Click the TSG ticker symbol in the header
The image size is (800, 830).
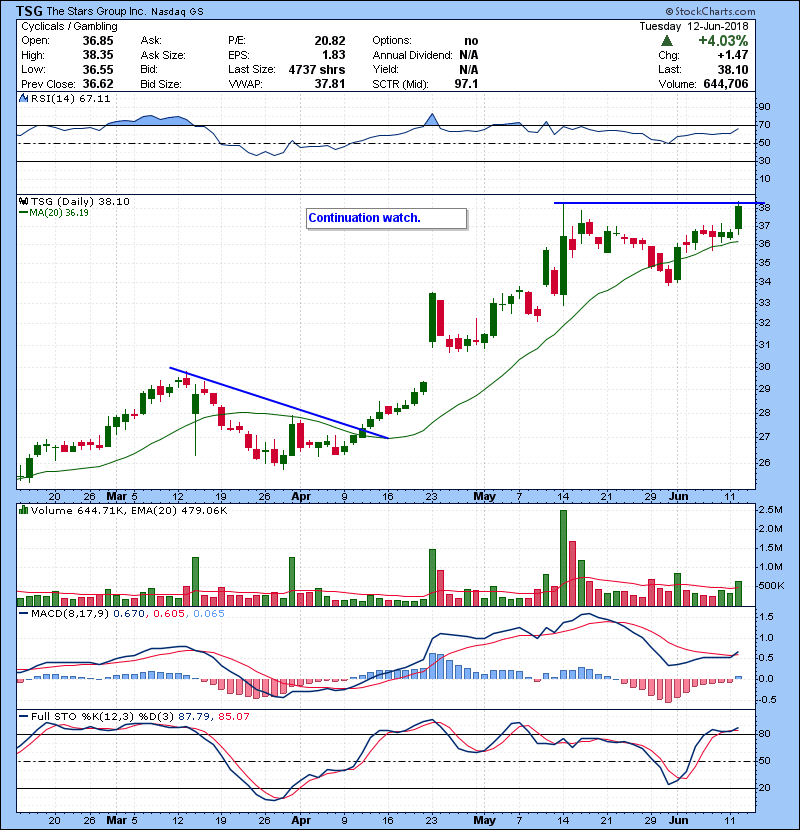(29, 11)
